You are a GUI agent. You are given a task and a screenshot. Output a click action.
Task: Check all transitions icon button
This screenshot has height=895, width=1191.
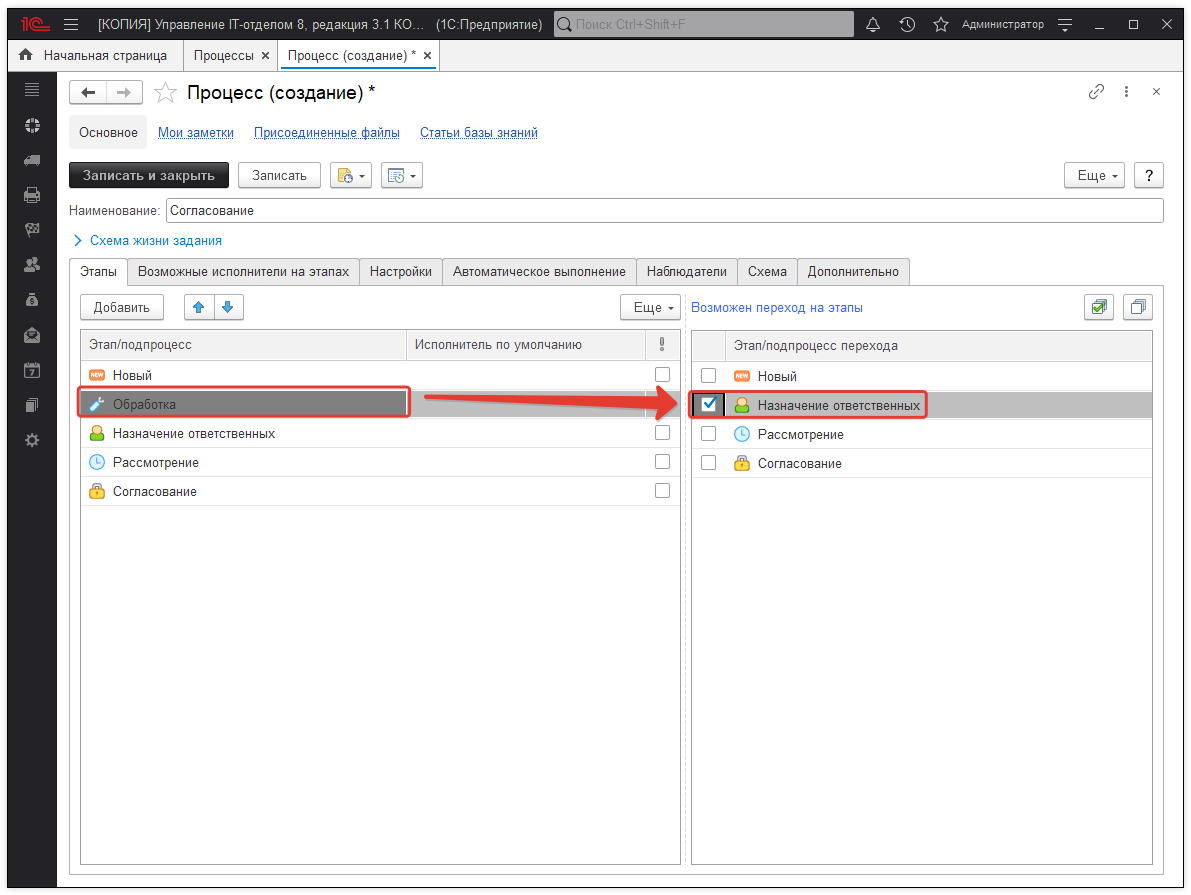coord(1099,307)
